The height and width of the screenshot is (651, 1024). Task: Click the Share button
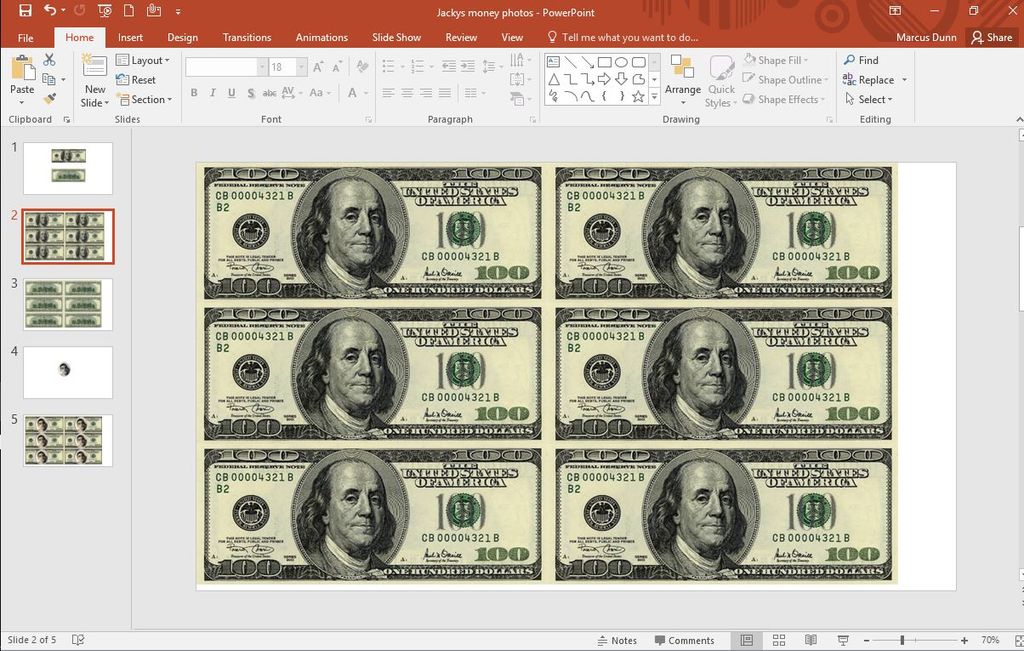click(991, 37)
